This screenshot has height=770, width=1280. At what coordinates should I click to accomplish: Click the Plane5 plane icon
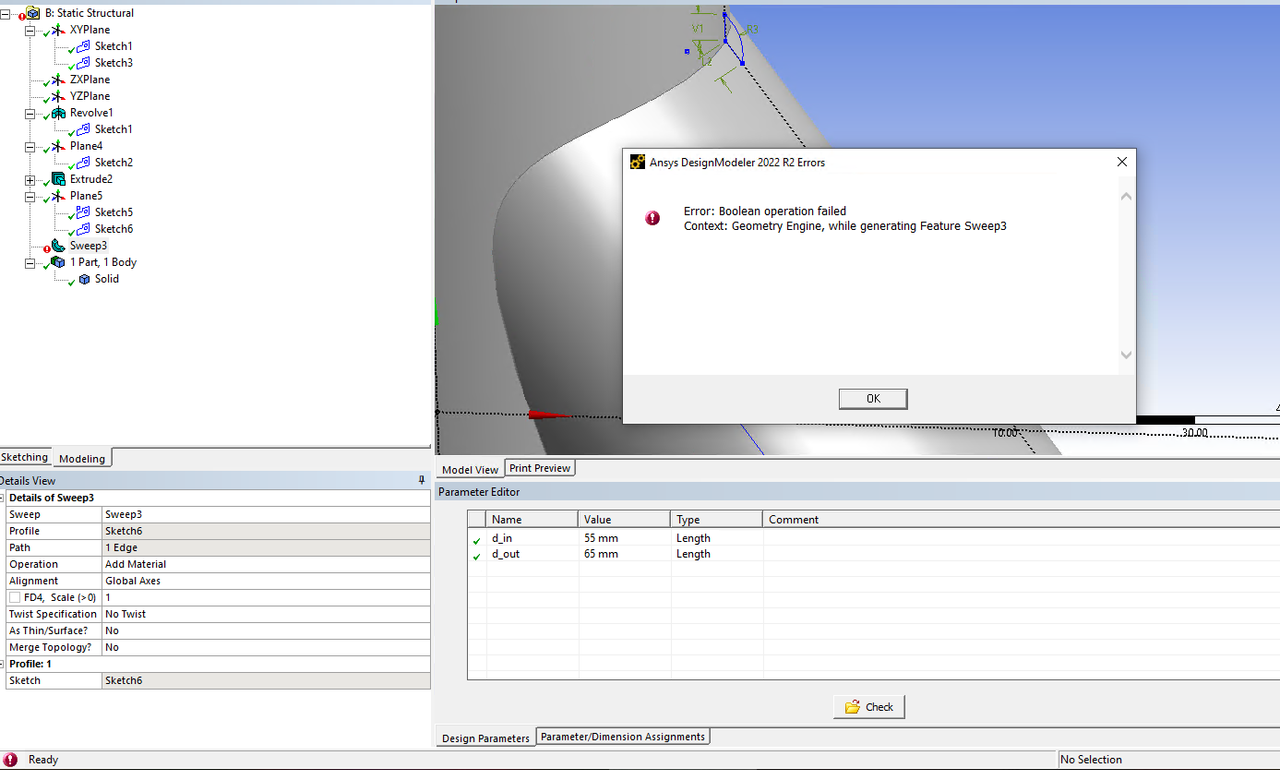pos(59,196)
